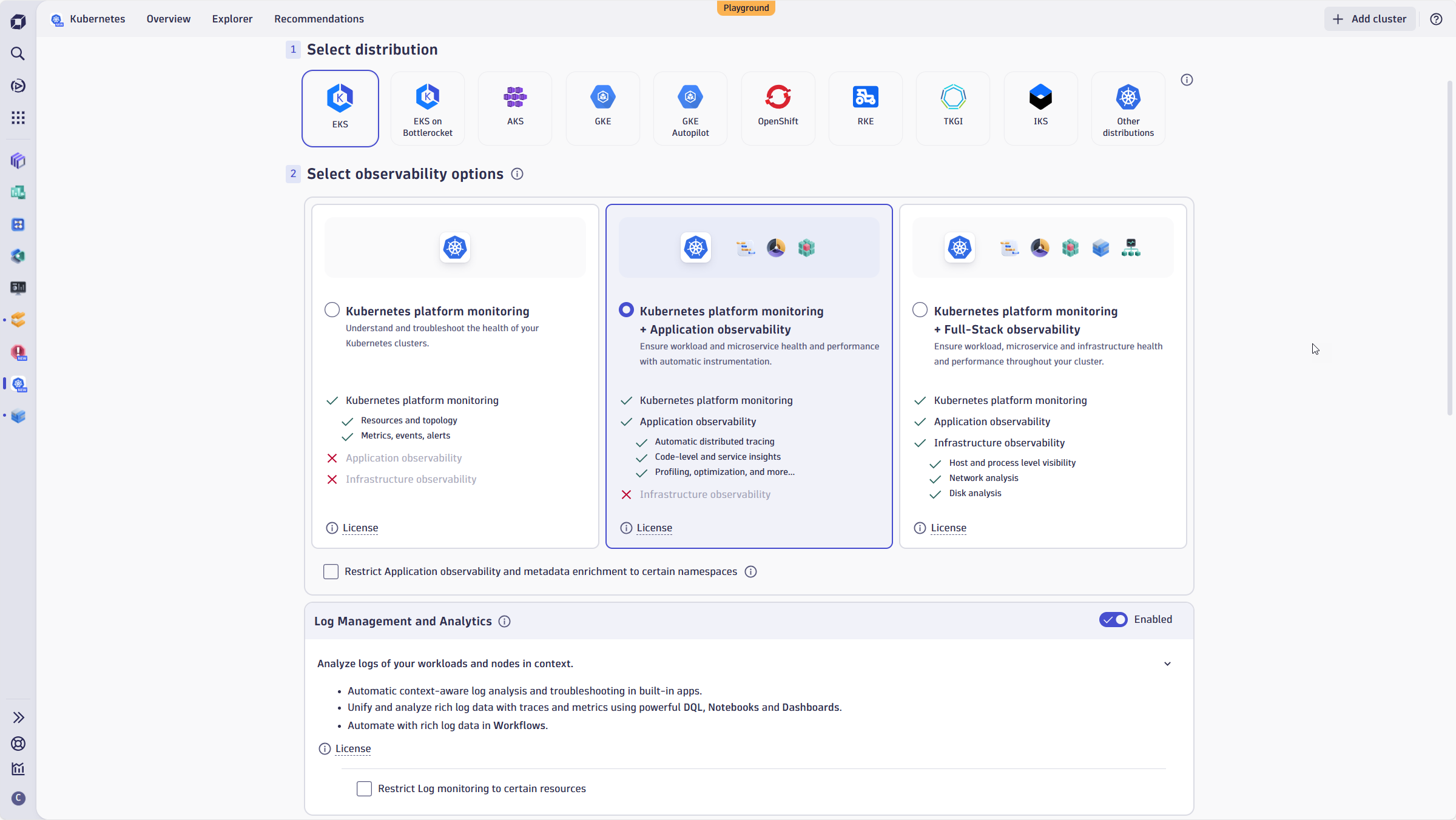Open the help lifebuoy icon near sidebar bottom

18,744
